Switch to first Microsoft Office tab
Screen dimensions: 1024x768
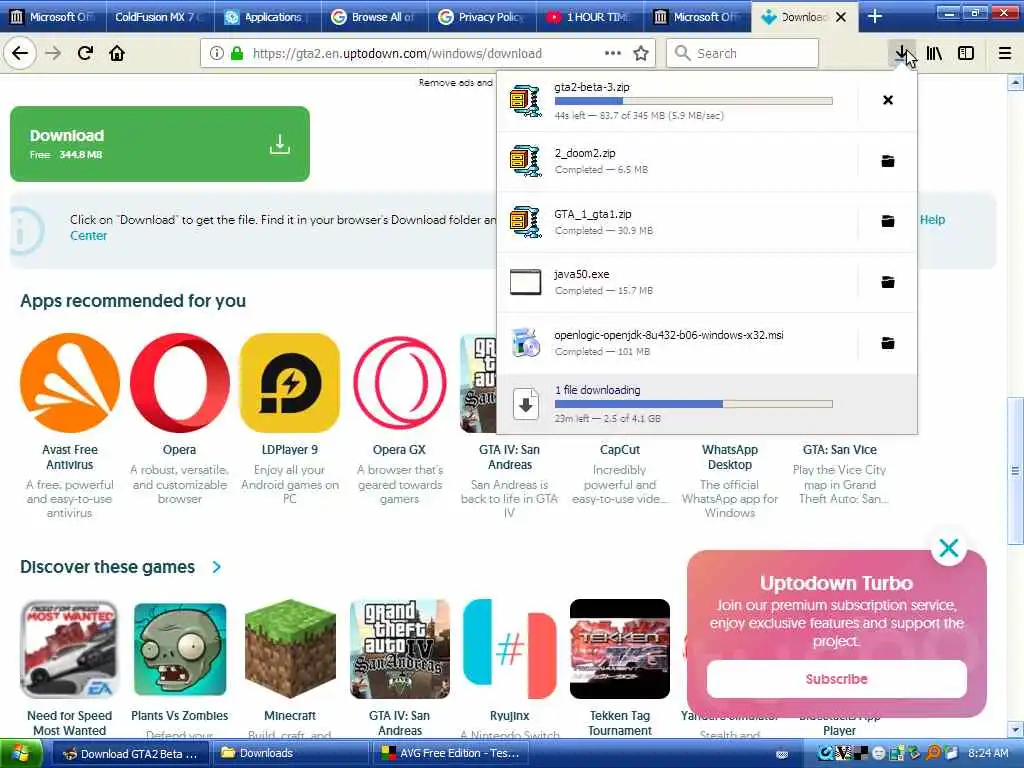click(x=52, y=17)
